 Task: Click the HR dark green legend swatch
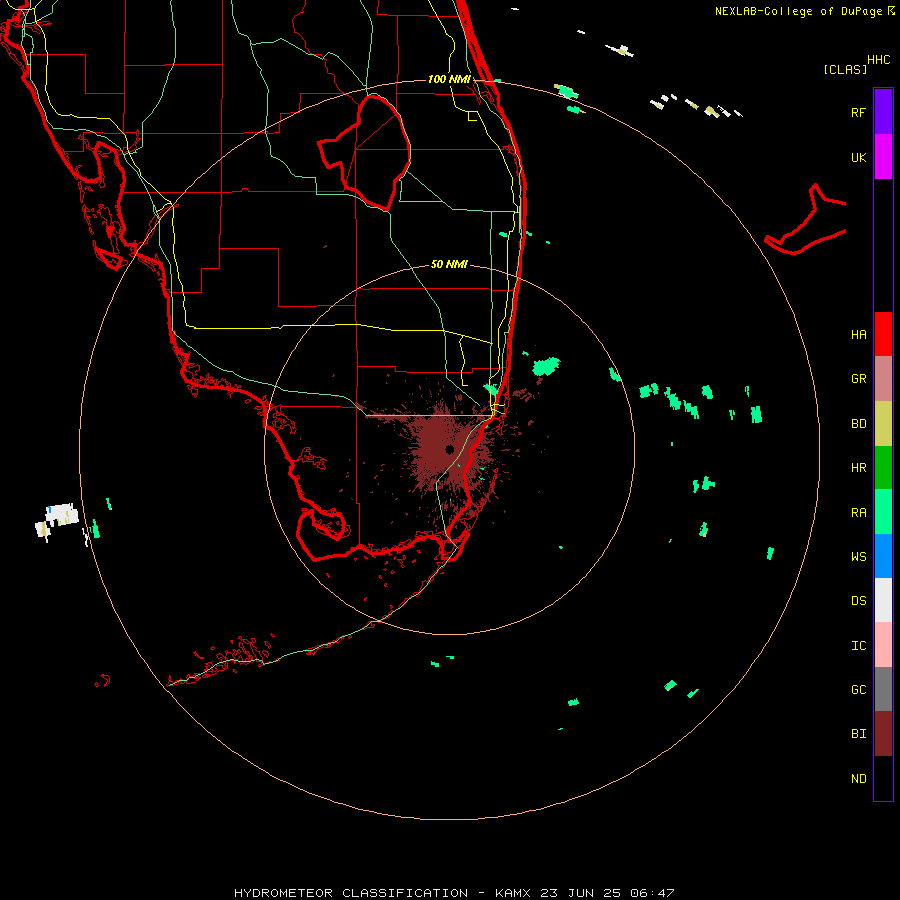click(x=883, y=467)
